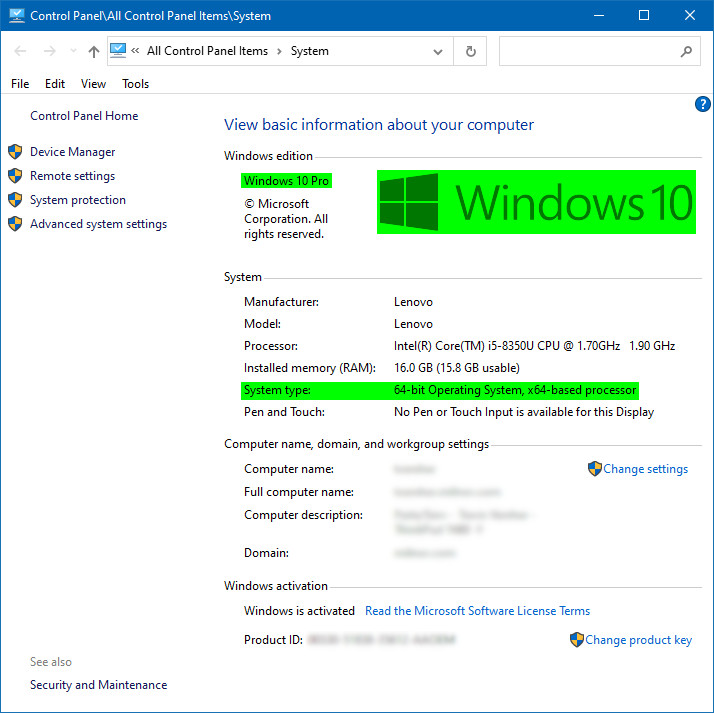Go to Control Panel Home
Image resolution: width=714 pixels, height=713 pixels.
[x=84, y=116]
